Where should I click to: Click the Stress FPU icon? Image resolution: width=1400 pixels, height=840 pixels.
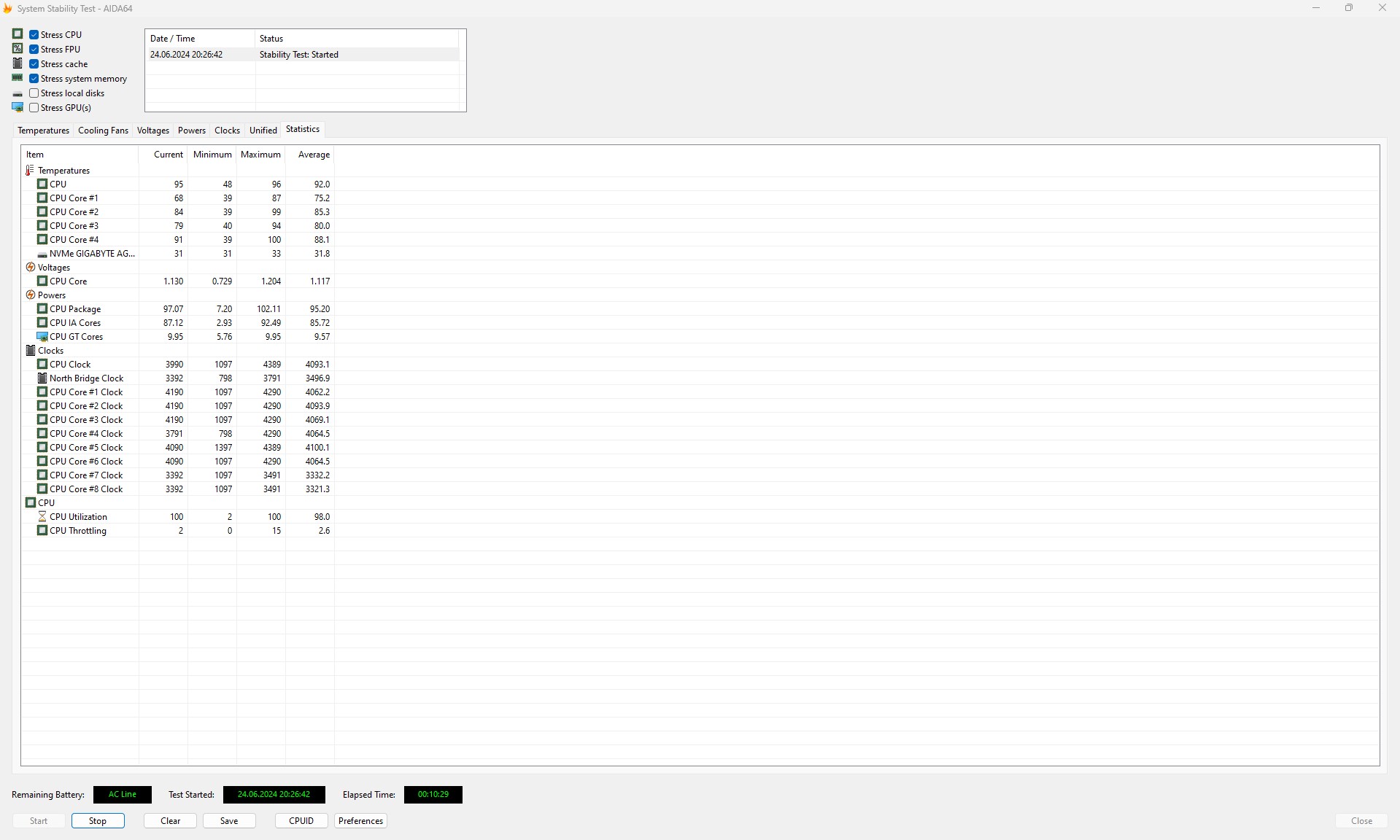point(18,49)
